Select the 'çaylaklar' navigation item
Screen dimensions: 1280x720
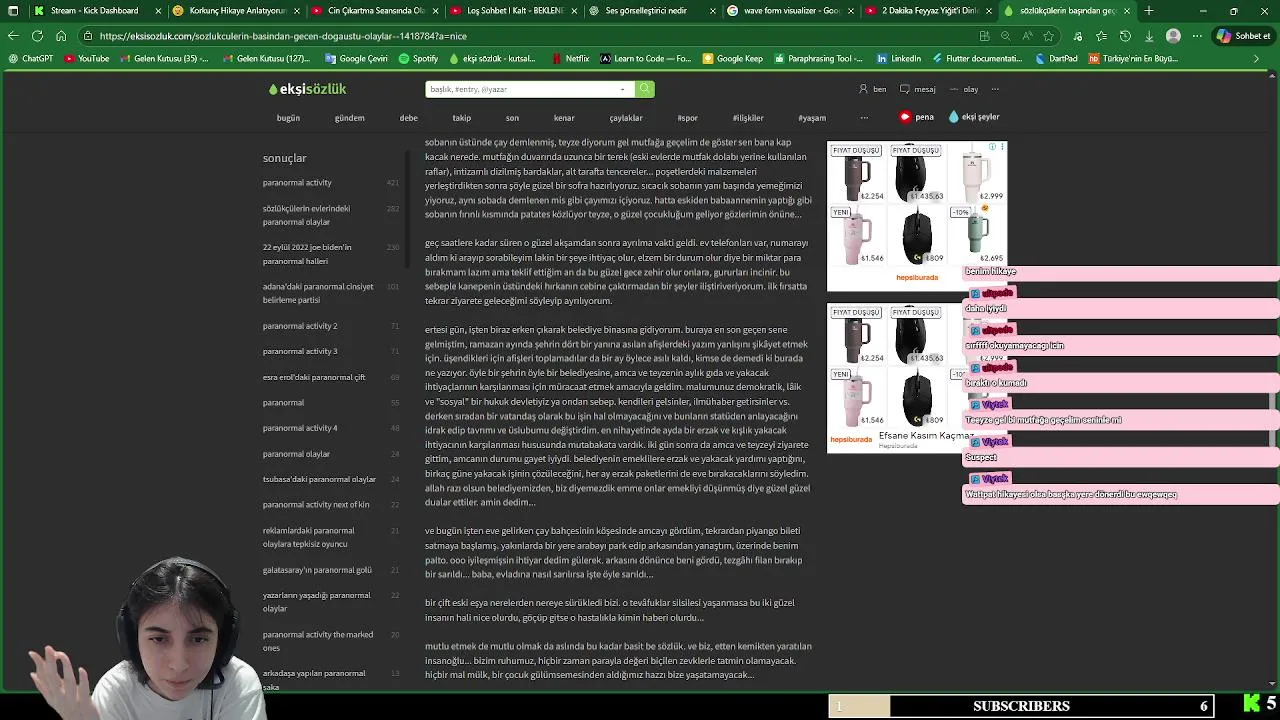pos(626,118)
